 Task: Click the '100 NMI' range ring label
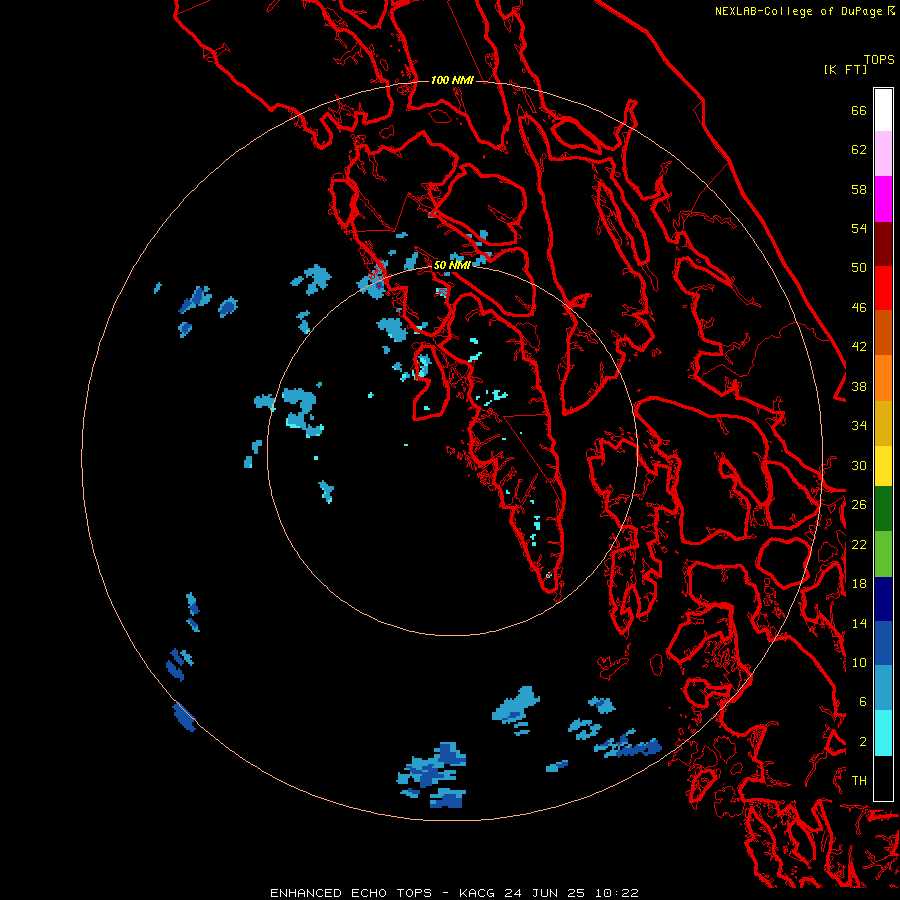[x=452, y=80]
